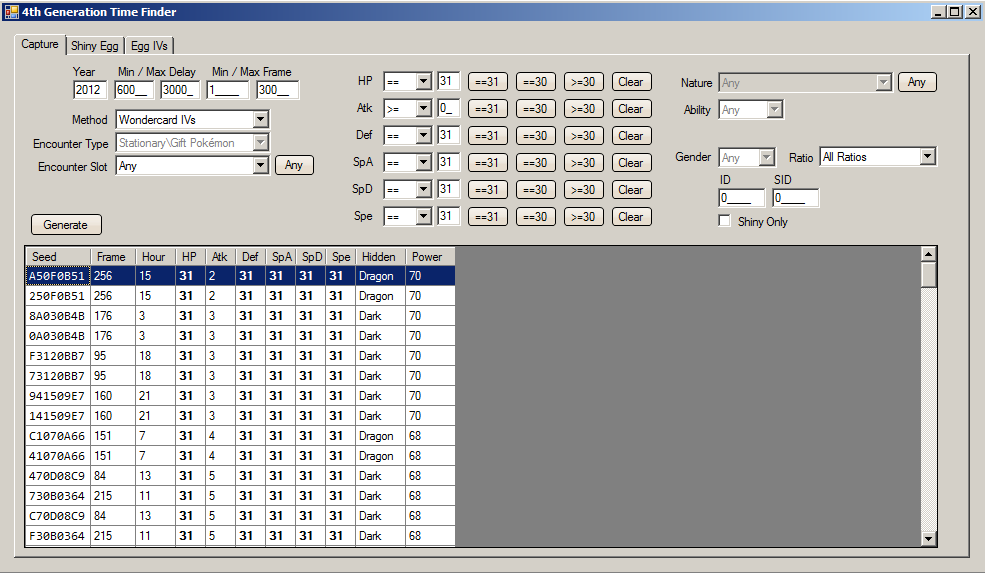Open the HP comparison operator dropdown
The image size is (985, 573).
pyautogui.click(x=423, y=82)
